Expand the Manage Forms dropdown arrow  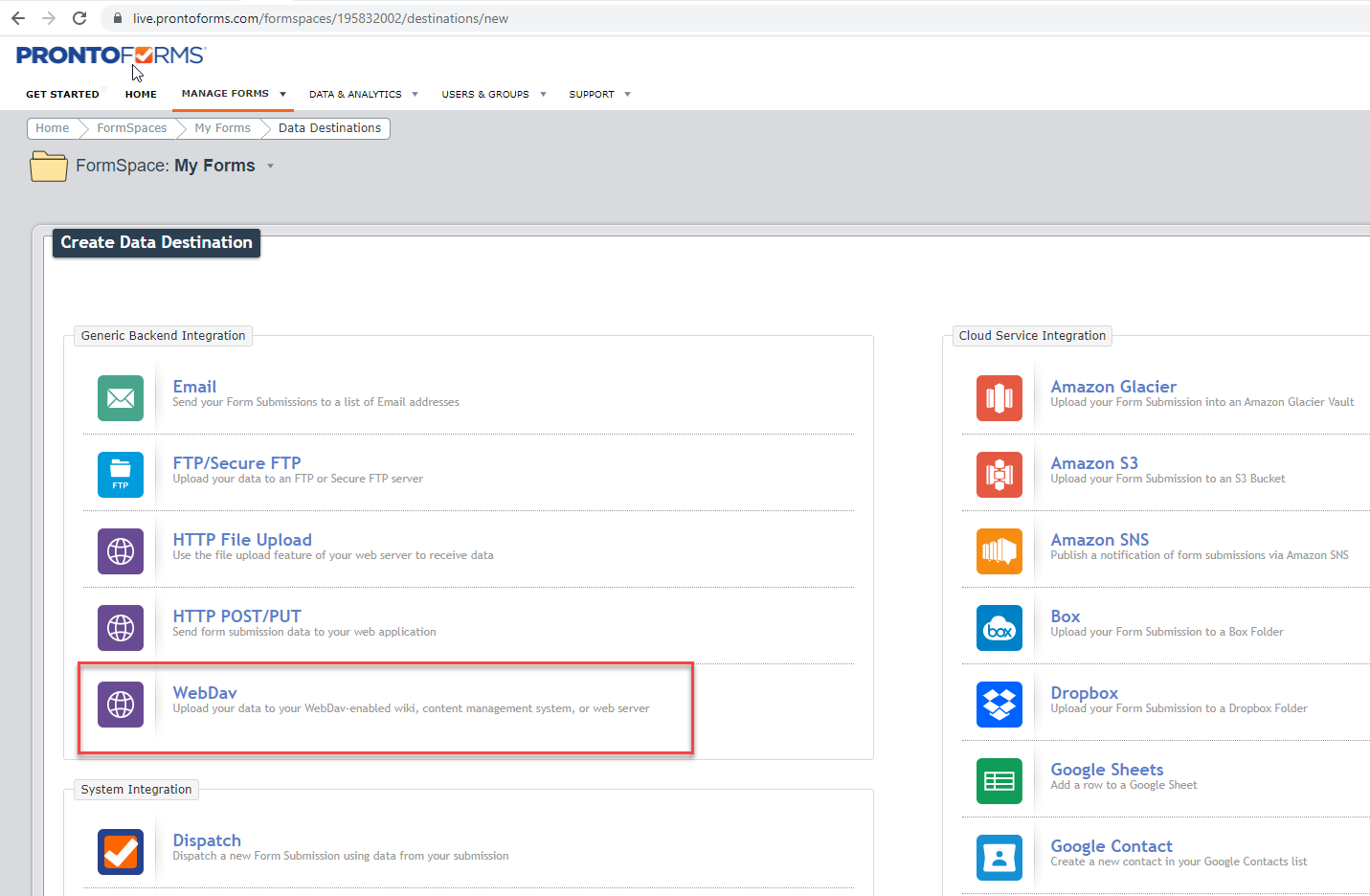282,95
